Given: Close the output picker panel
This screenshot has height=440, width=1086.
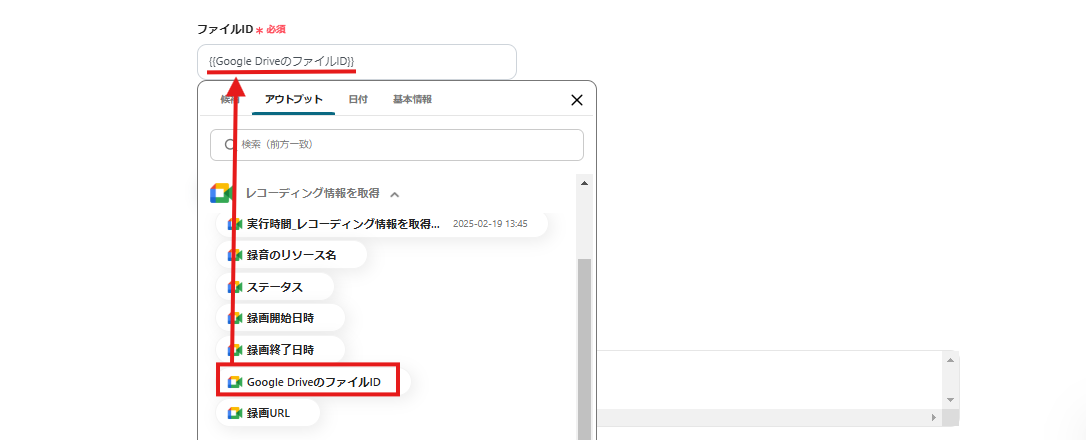Looking at the screenshot, I should click(x=576, y=100).
